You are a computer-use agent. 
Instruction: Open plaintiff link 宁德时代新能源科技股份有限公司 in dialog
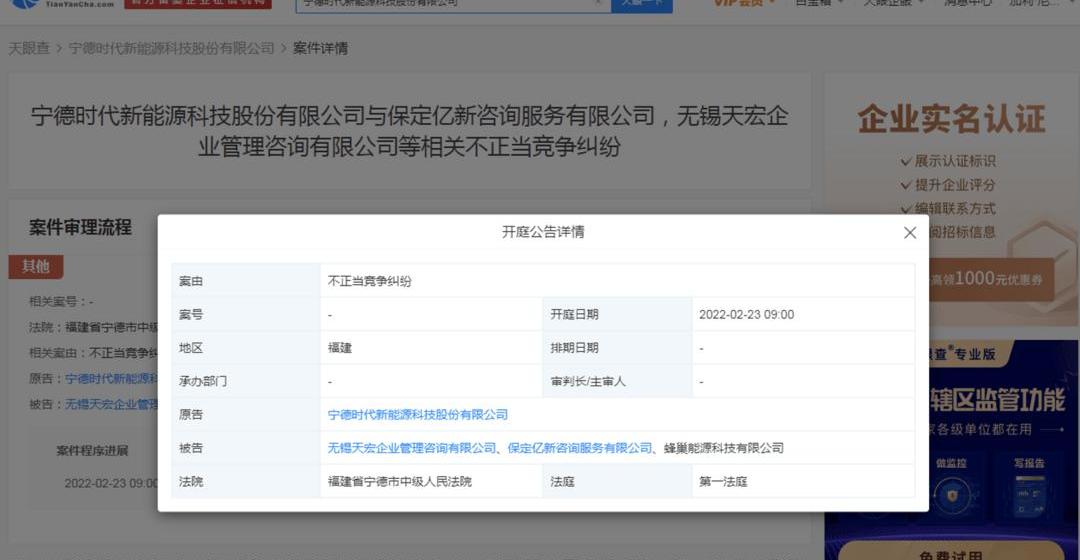click(417, 415)
